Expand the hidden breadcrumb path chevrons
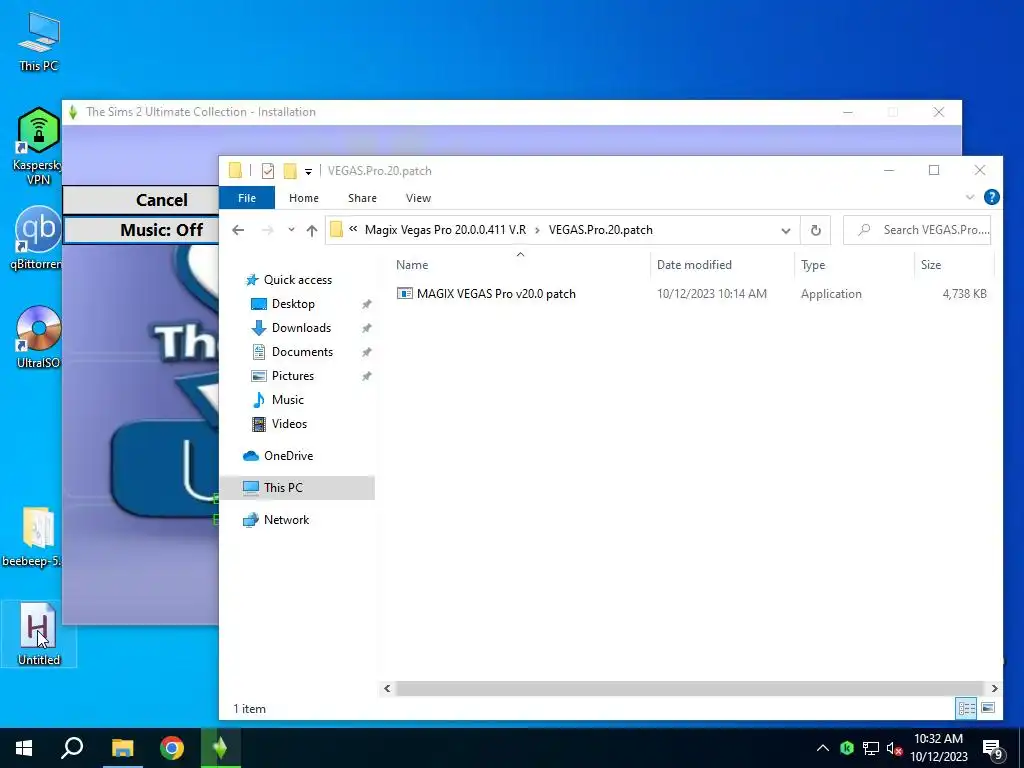Image resolution: width=1024 pixels, height=768 pixels. [353, 229]
